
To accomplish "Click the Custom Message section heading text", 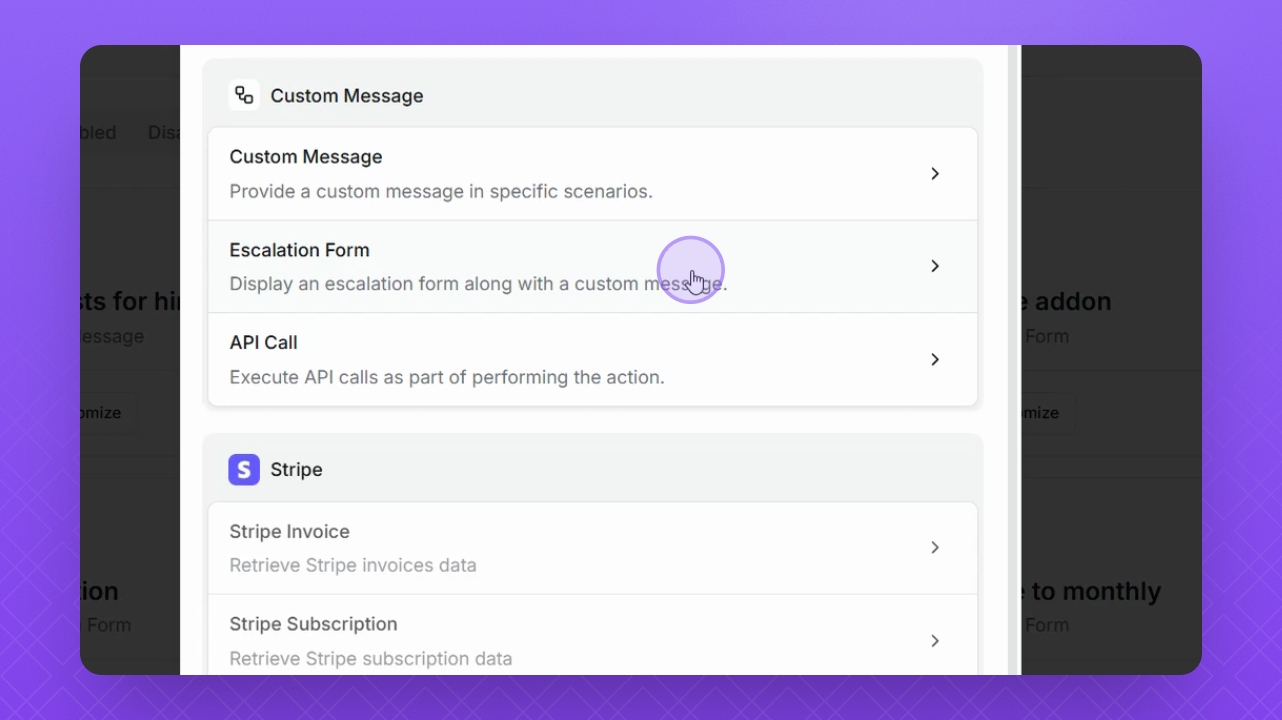I will pos(347,96).
